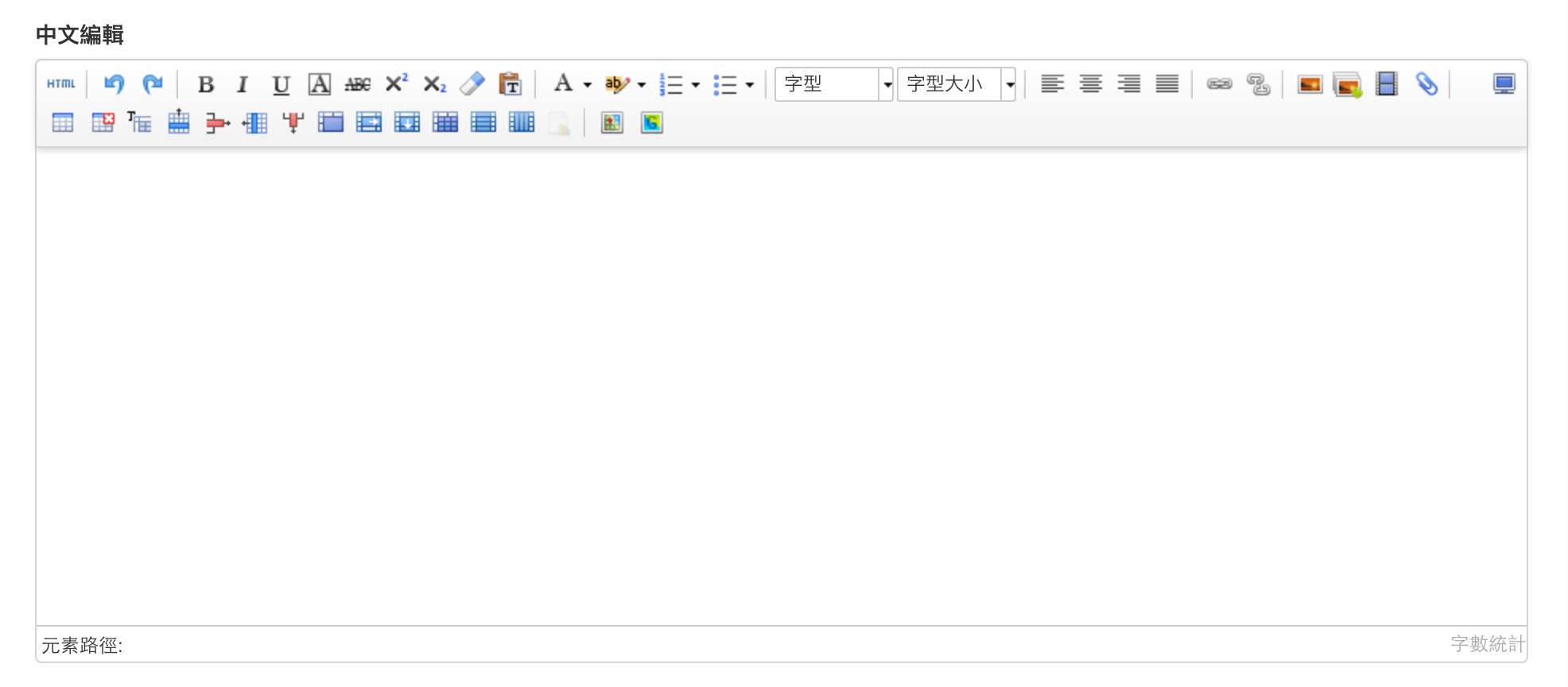This screenshot has height=687, width=1568.
Task: Open the highlight color dropdown arrow
Action: [x=641, y=84]
